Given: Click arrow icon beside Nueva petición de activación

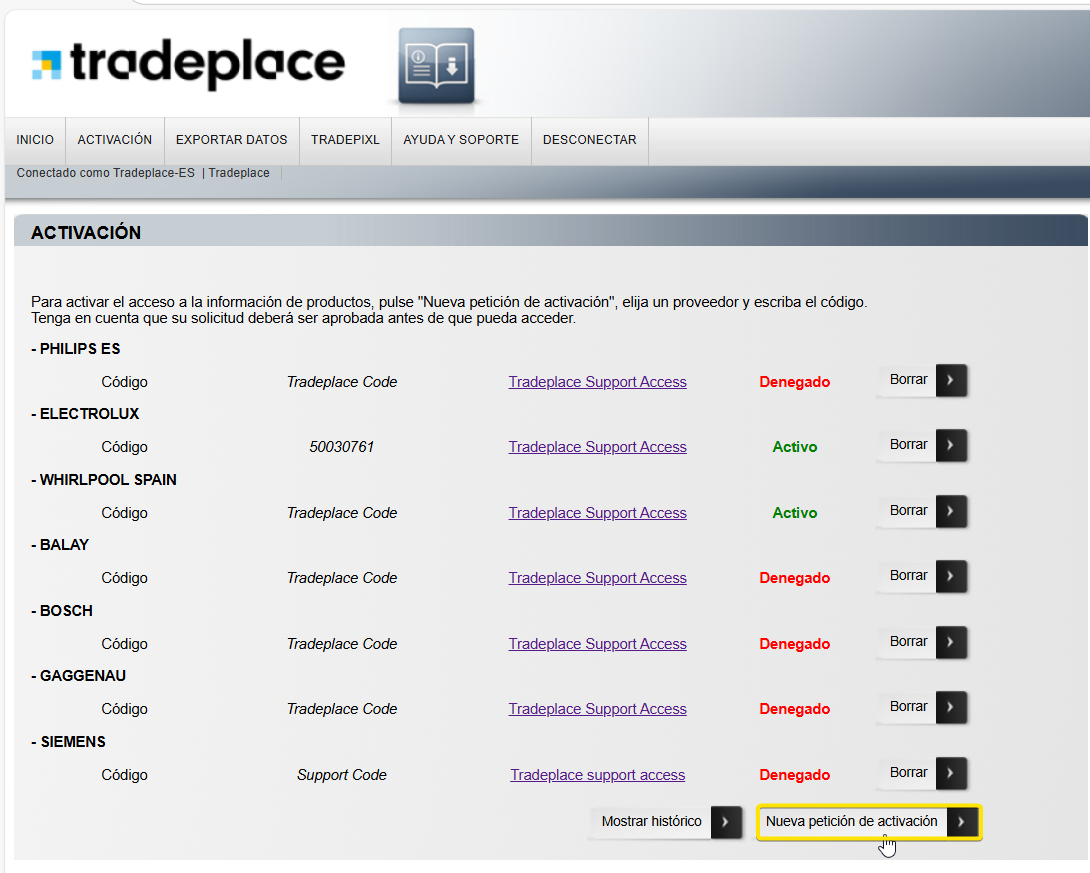Looking at the screenshot, I should pos(962,822).
